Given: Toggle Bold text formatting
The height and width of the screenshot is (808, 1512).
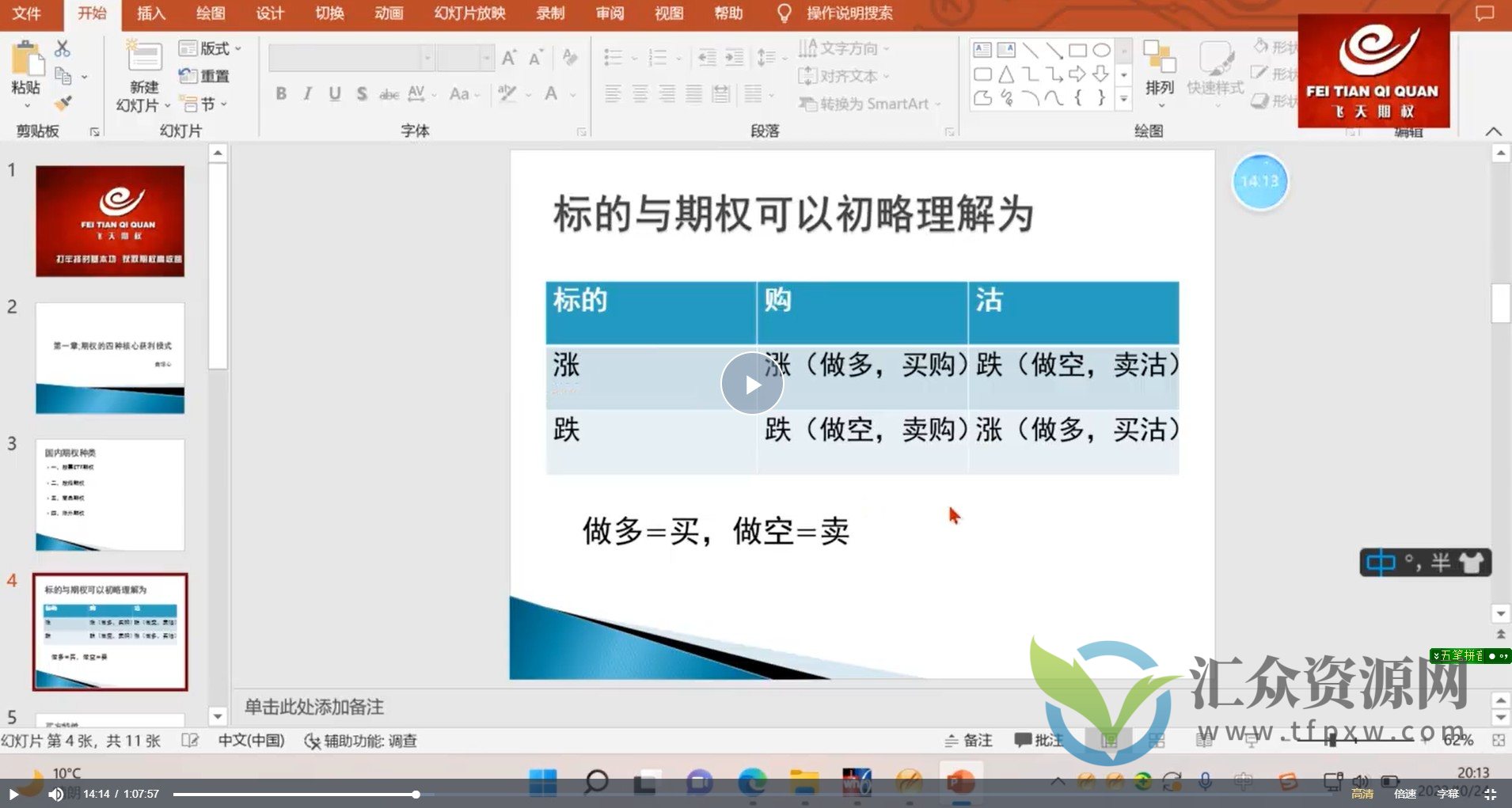Looking at the screenshot, I should point(281,94).
